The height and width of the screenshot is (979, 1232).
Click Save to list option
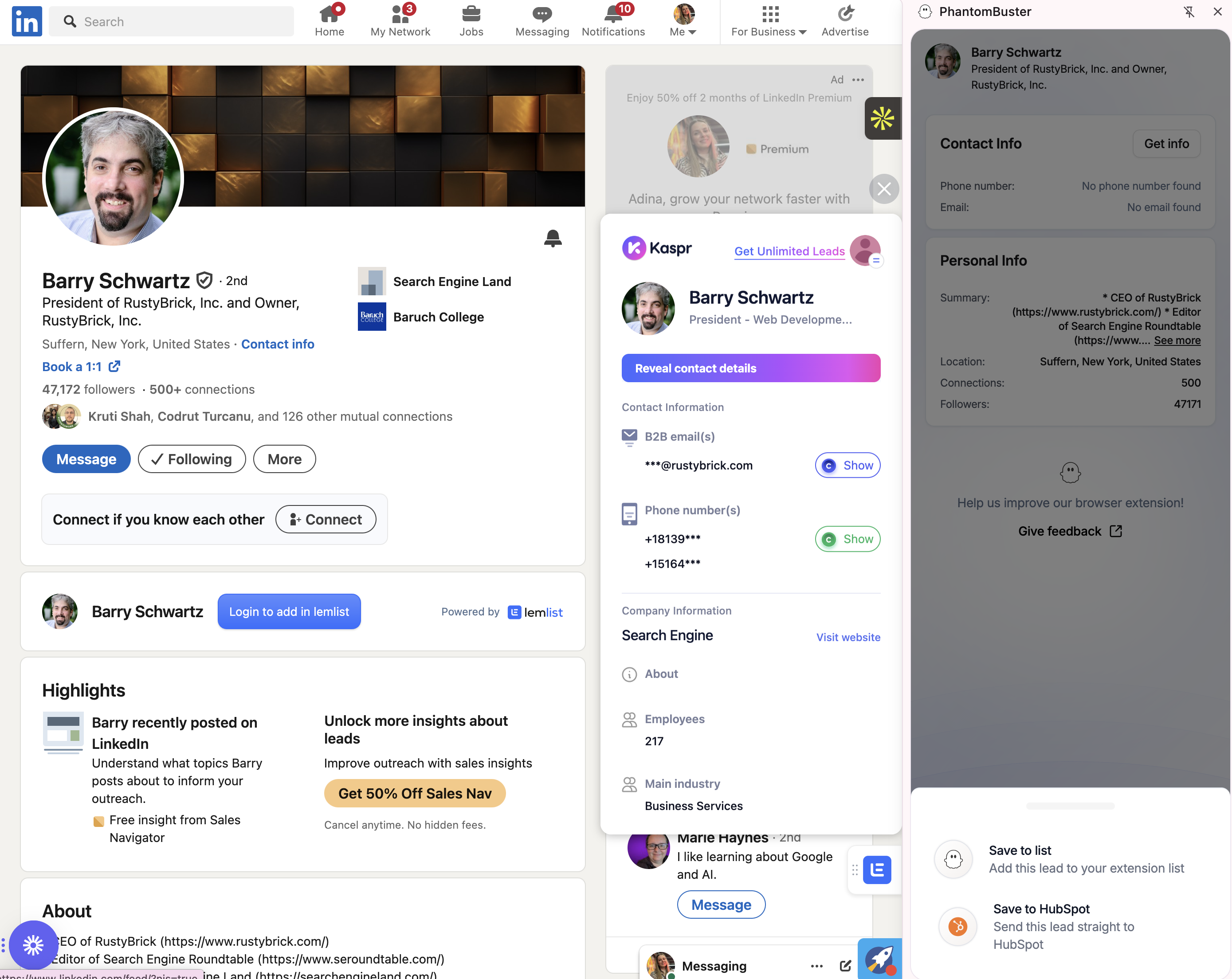tap(1070, 858)
